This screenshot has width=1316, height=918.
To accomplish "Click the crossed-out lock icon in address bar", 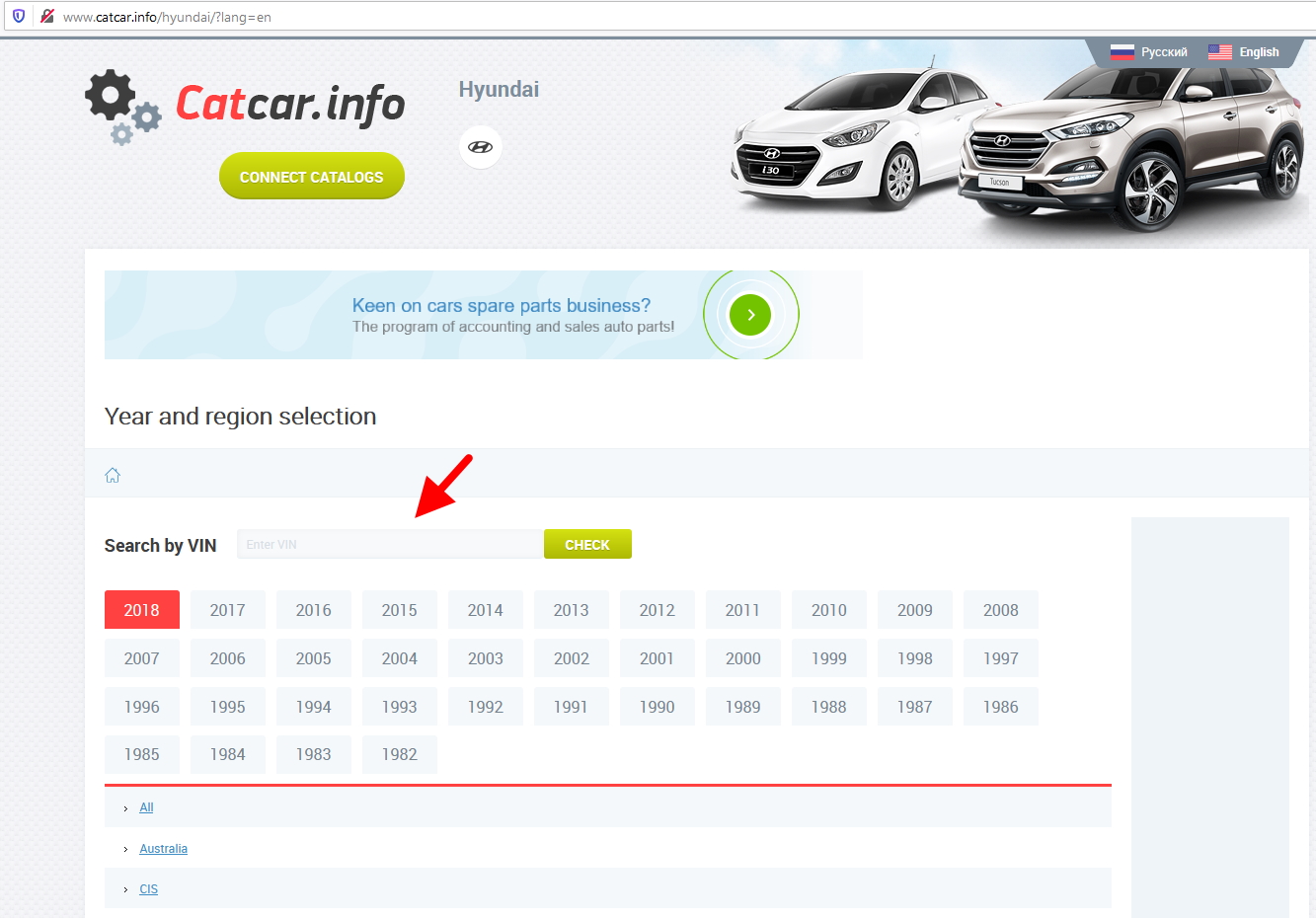I will click(46, 16).
